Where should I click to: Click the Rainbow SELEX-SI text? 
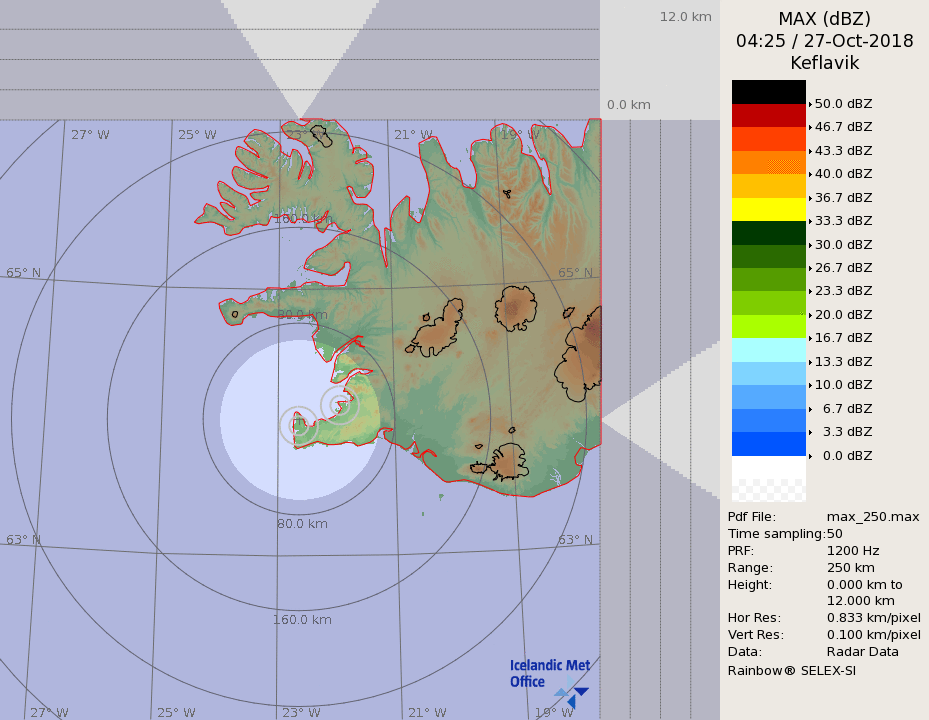coord(791,670)
